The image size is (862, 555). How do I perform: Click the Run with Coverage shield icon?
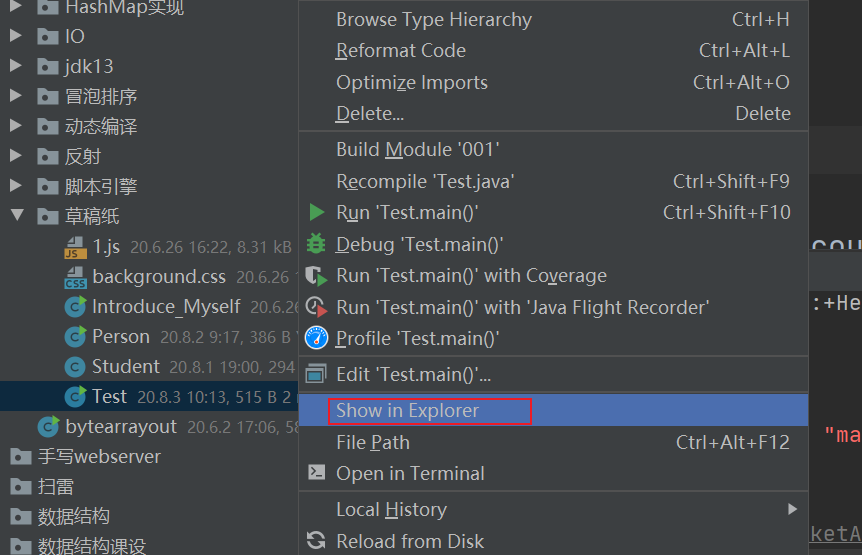[316, 275]
